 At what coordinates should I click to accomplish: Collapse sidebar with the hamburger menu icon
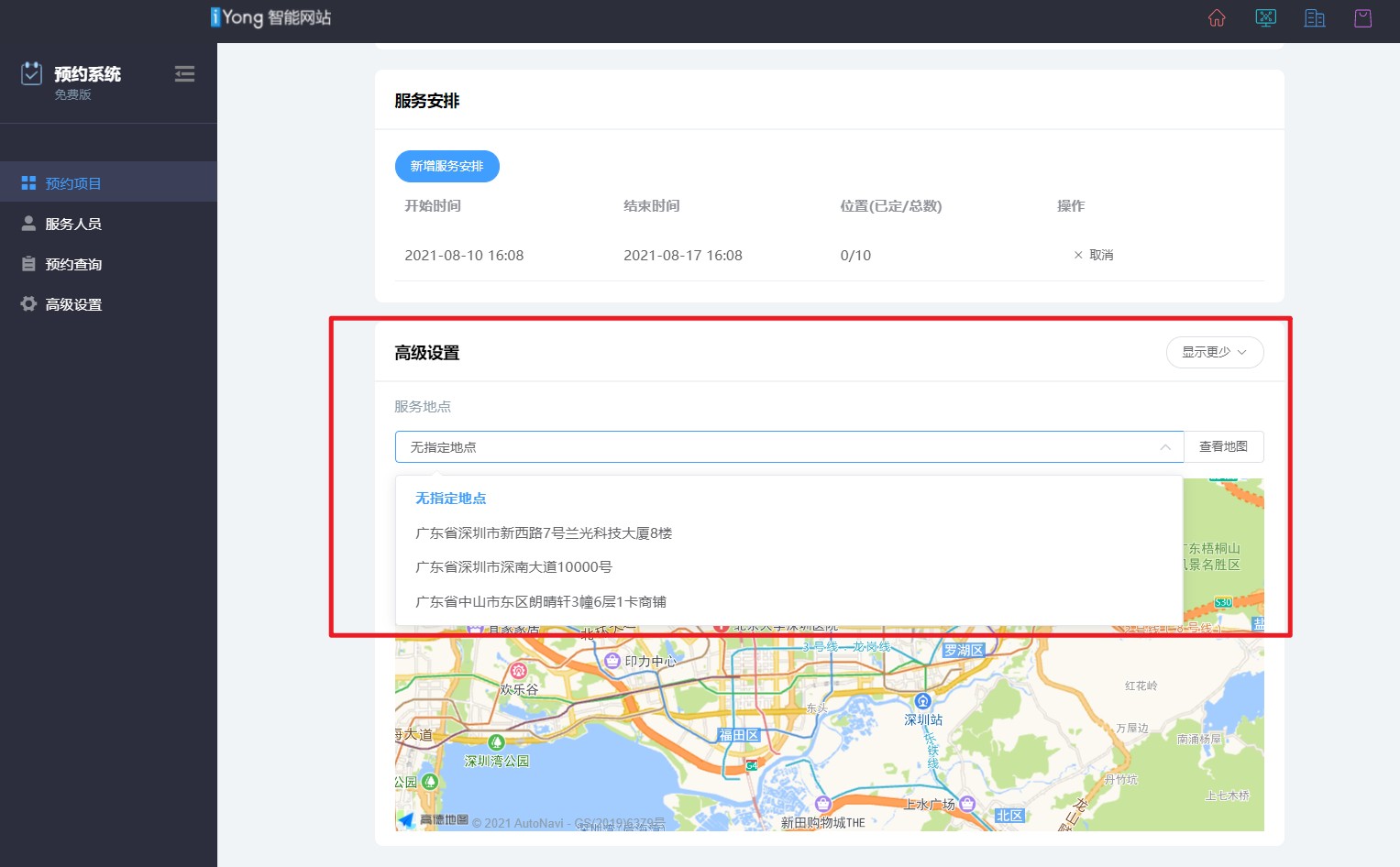(x=184, y=74)
